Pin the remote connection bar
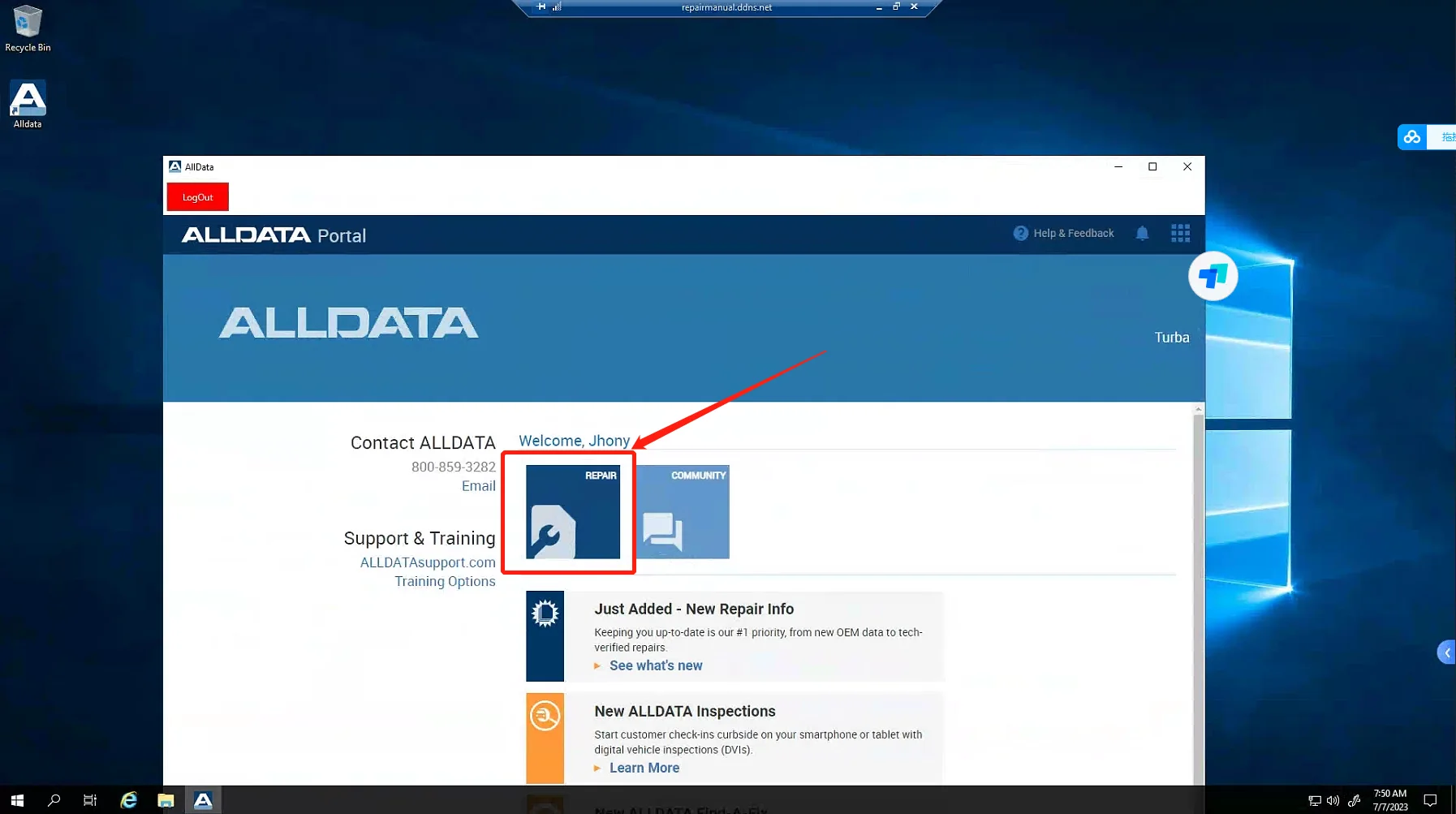The image size is (1456, 814). 541,6
